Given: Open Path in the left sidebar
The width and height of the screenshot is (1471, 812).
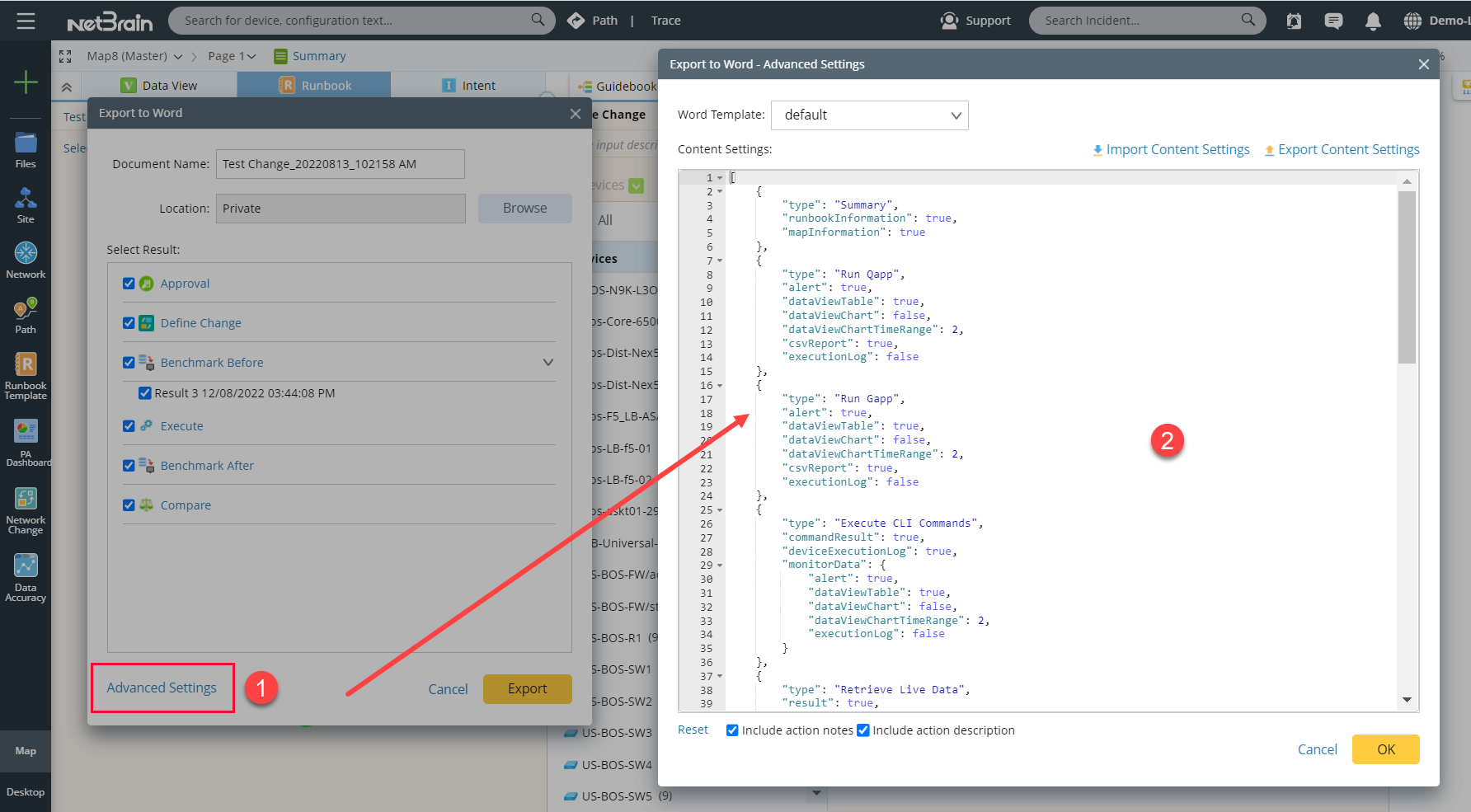Looking at the screenshot, I should click(x=26, y=316).
